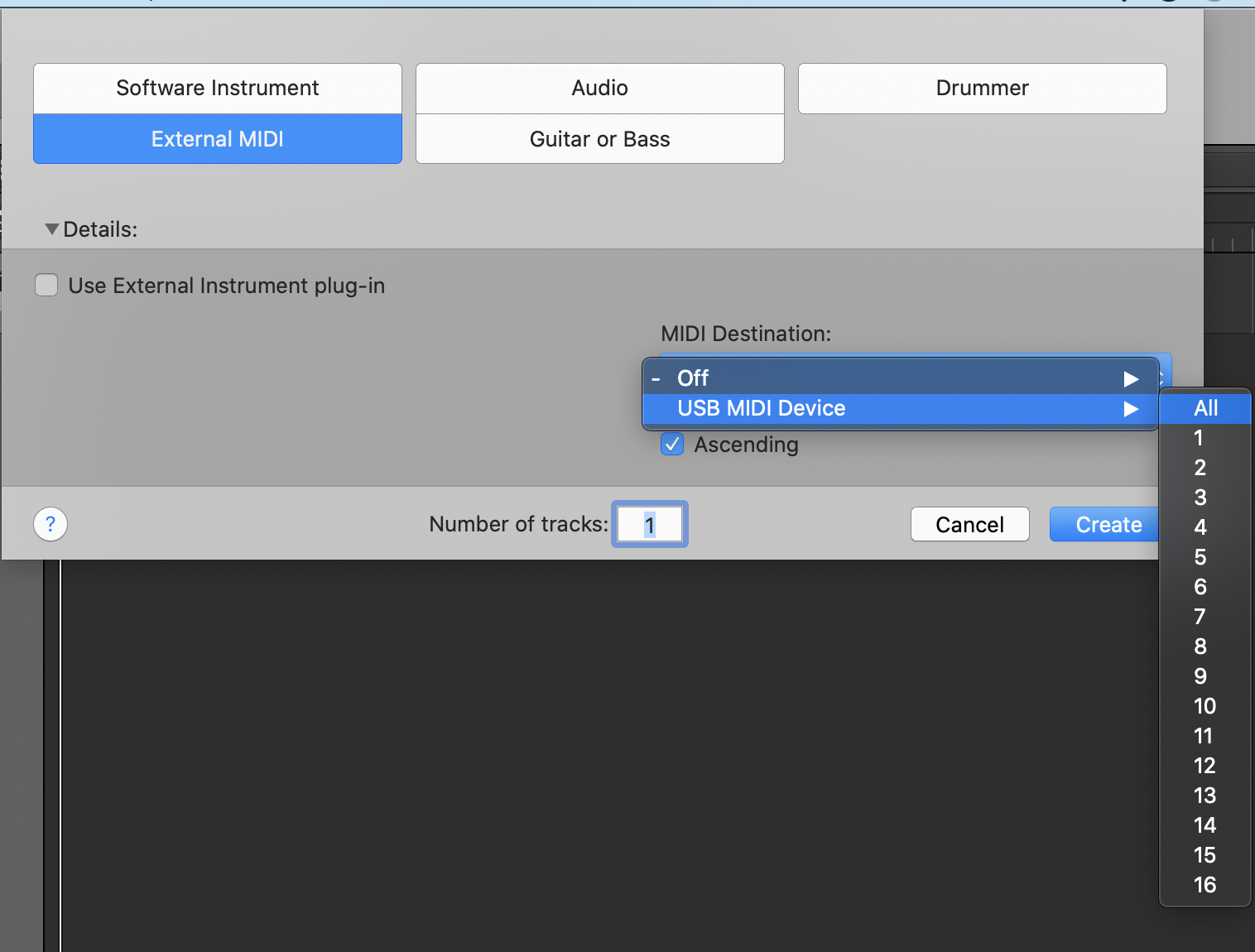Choose MIDI channel 11

click(x=1205, y=736)
